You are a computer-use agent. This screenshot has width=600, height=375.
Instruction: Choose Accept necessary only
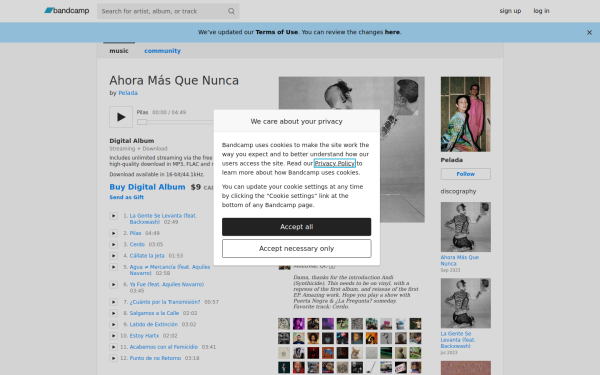tap(297, 248)
